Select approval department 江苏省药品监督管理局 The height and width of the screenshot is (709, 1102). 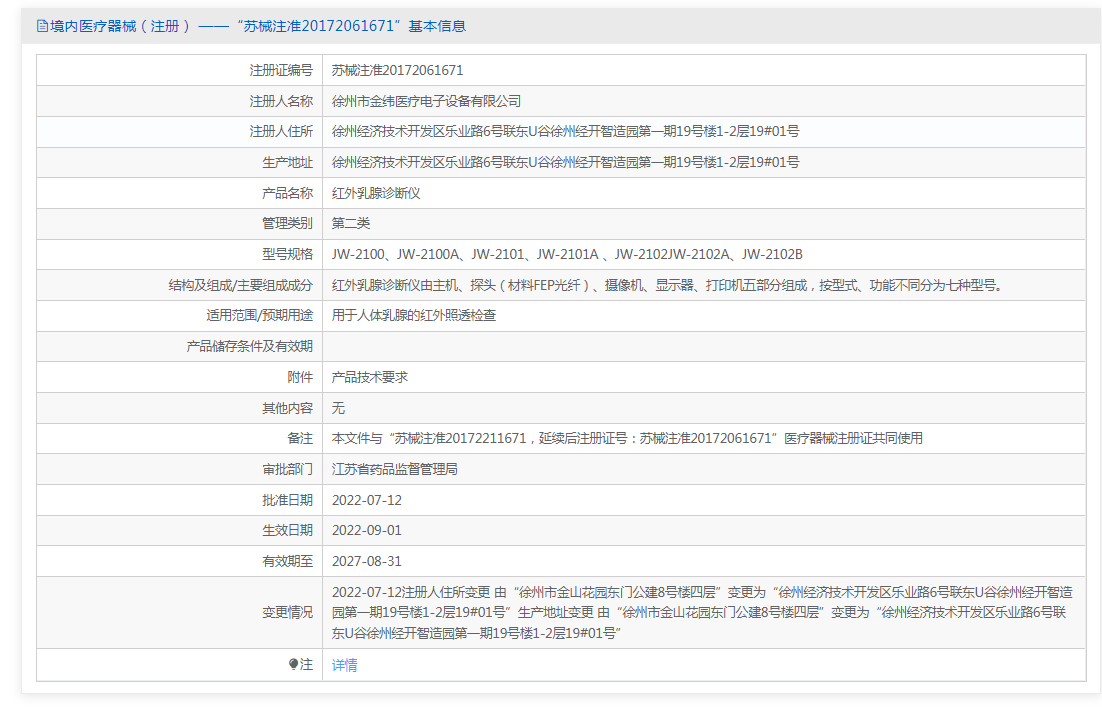coord(394,469)
